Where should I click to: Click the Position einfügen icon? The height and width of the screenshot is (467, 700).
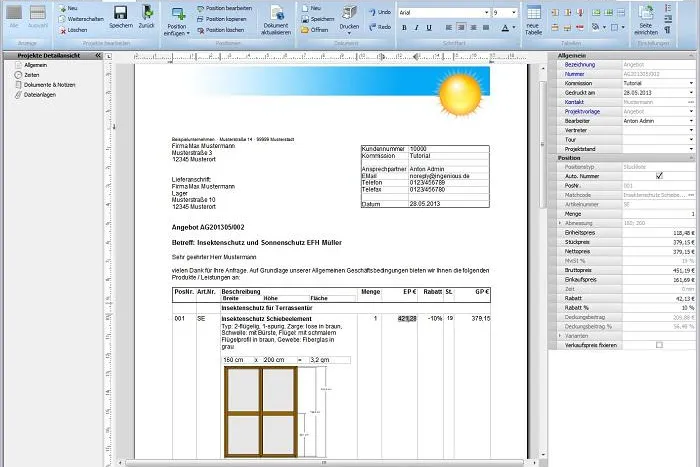(178, 14)
